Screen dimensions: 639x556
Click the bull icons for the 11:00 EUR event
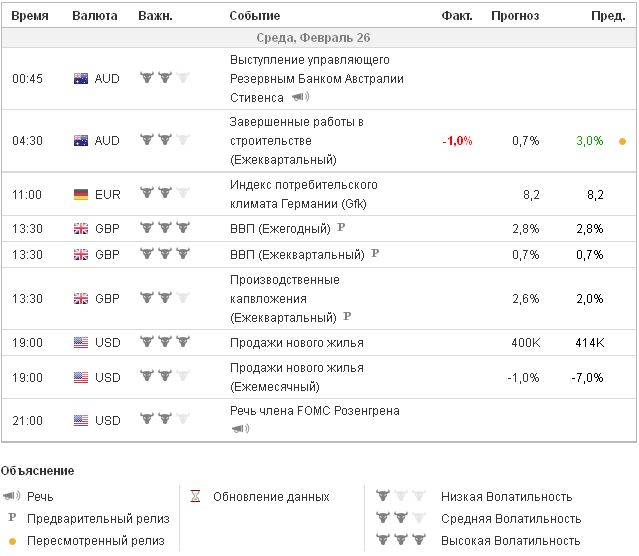164,194
